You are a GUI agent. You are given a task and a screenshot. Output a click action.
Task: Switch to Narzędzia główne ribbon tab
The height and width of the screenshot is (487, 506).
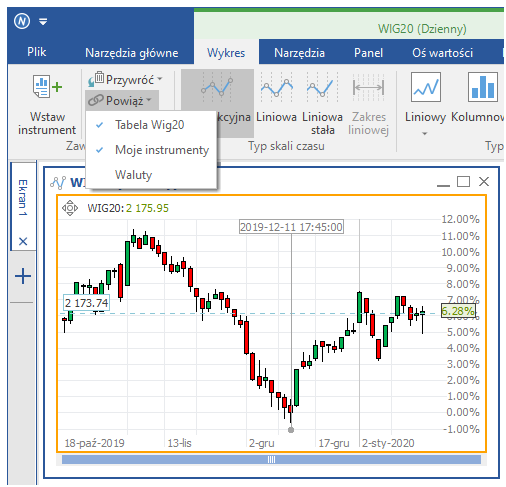pyautogui.click(x=132, y=53)
